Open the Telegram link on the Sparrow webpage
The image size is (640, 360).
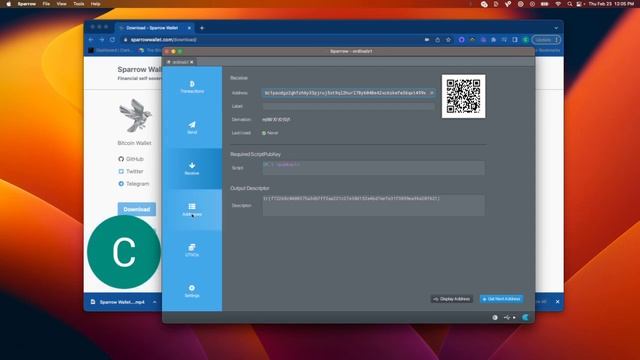133,184
